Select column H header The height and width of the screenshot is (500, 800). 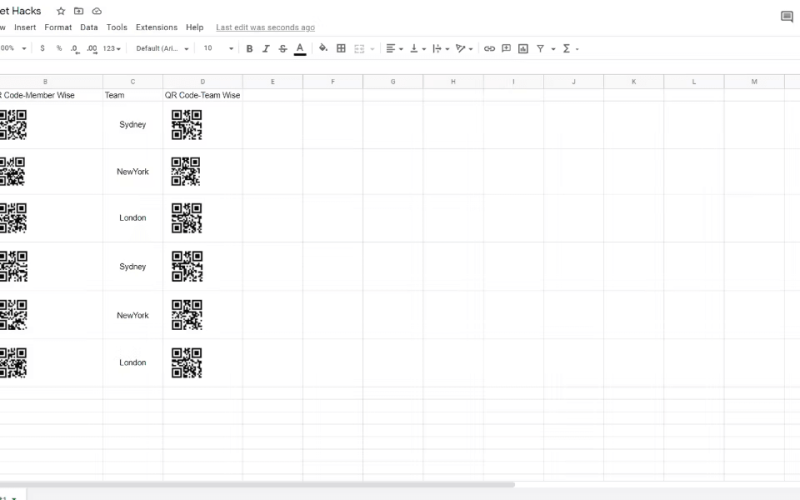[x=453, y=82]
